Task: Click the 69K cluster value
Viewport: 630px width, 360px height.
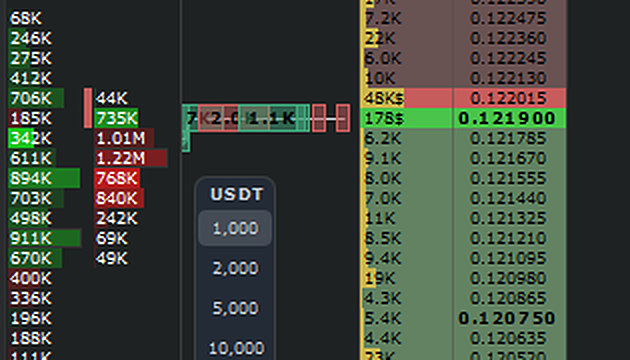Action: click(112, 238)
